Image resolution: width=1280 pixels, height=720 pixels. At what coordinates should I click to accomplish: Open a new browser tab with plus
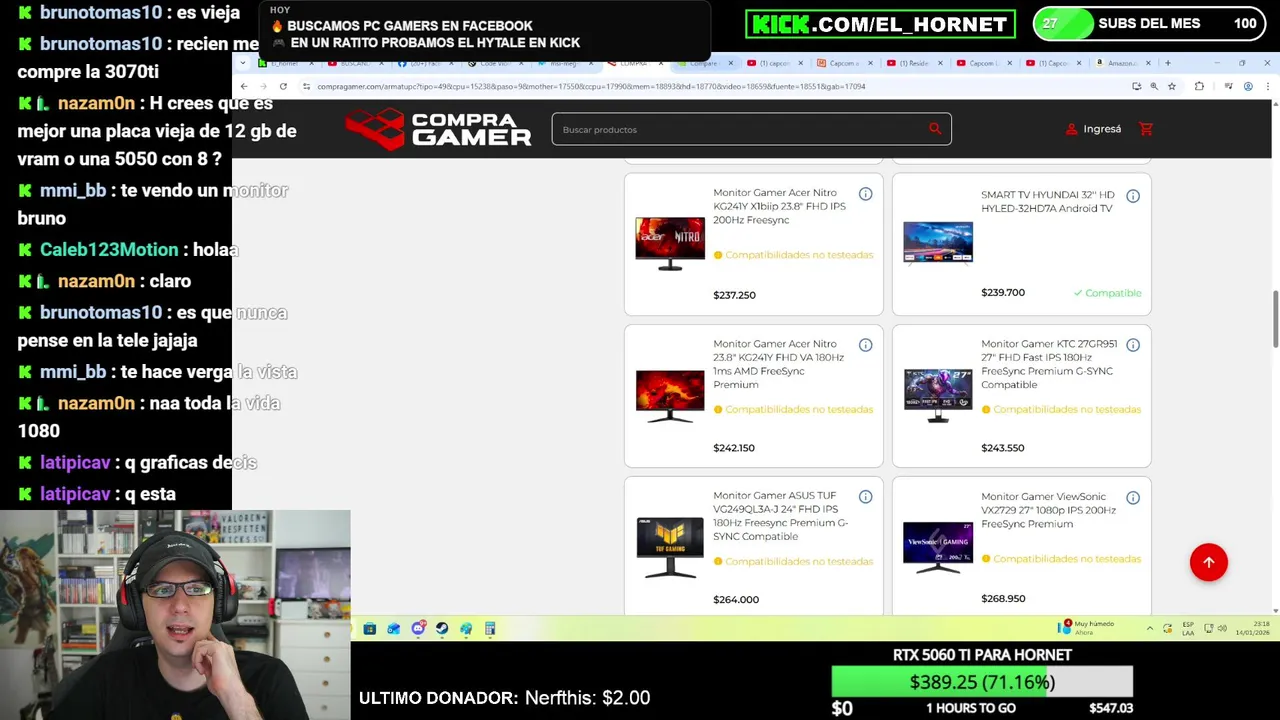coord(1167,63)
